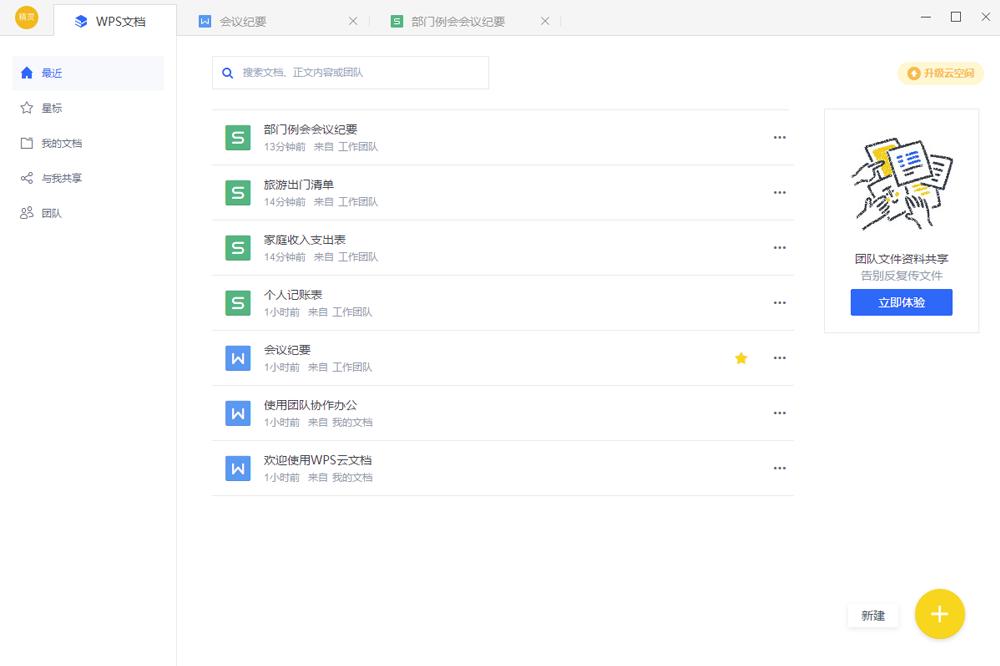
Task: Click the 立即体验 button
Action: (901, 302)
